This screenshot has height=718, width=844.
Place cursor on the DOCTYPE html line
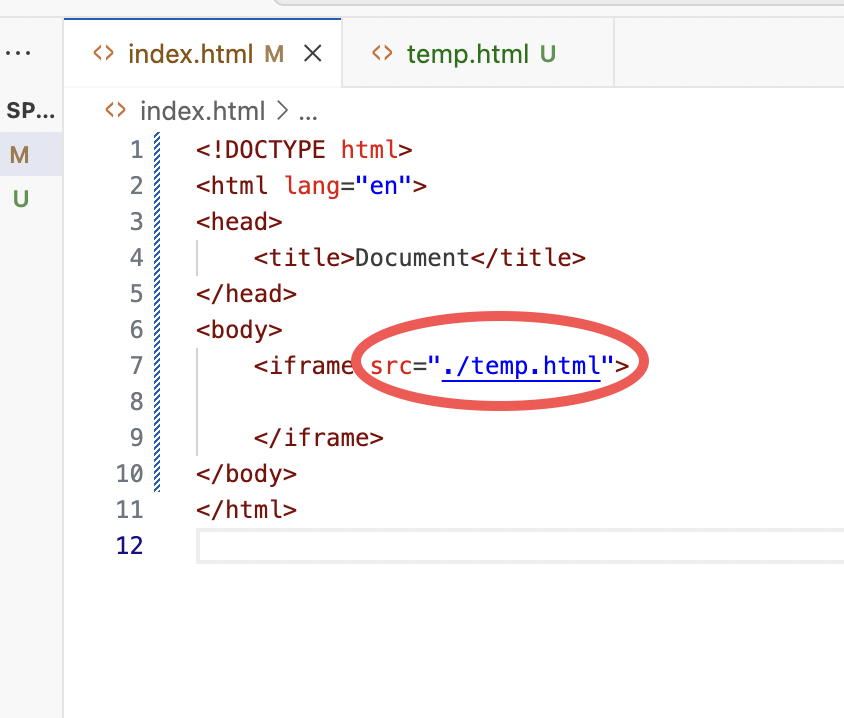coord(304,150)
